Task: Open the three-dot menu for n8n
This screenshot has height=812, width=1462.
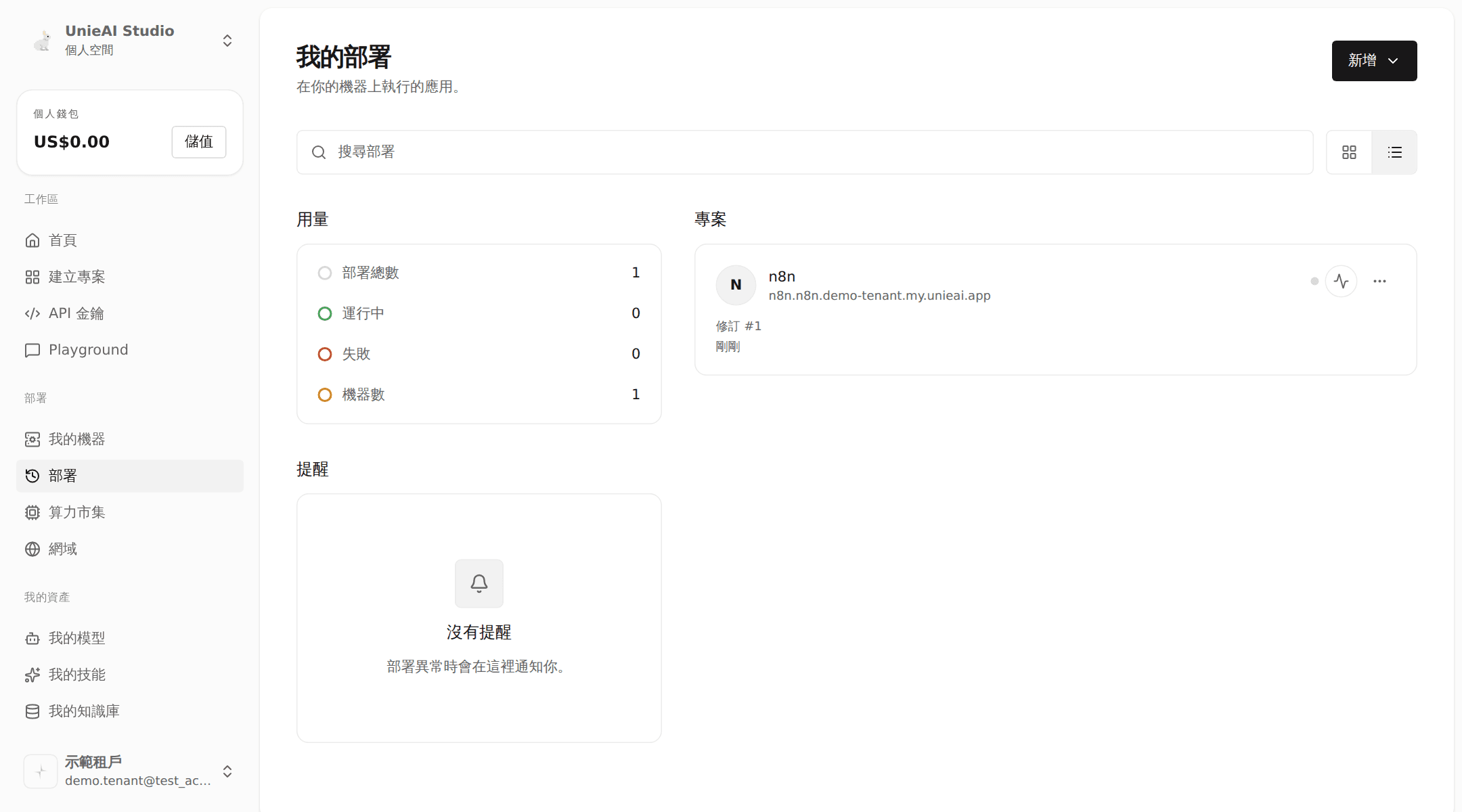Action: [x=1379, y=281]
